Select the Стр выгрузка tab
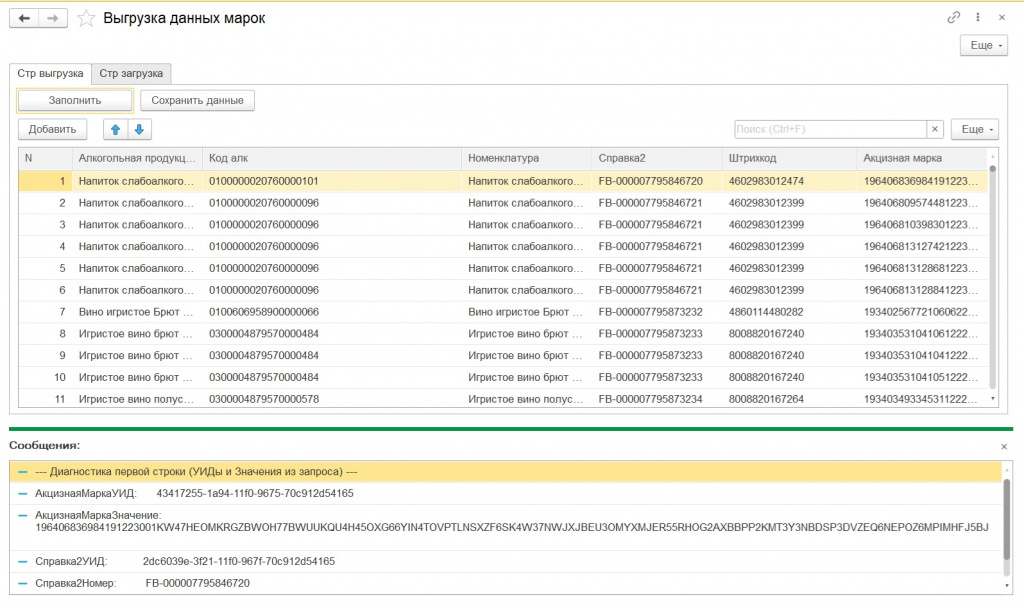This screenshot has height=606, width=1024. point(50,73)
